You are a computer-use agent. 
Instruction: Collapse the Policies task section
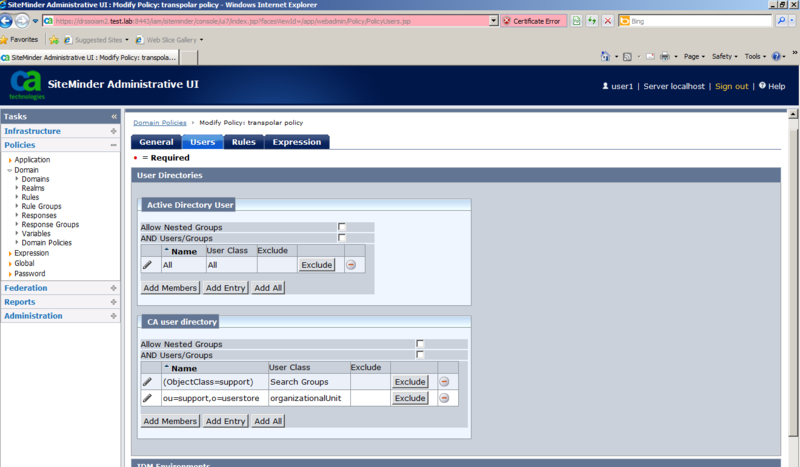[113, 145]
